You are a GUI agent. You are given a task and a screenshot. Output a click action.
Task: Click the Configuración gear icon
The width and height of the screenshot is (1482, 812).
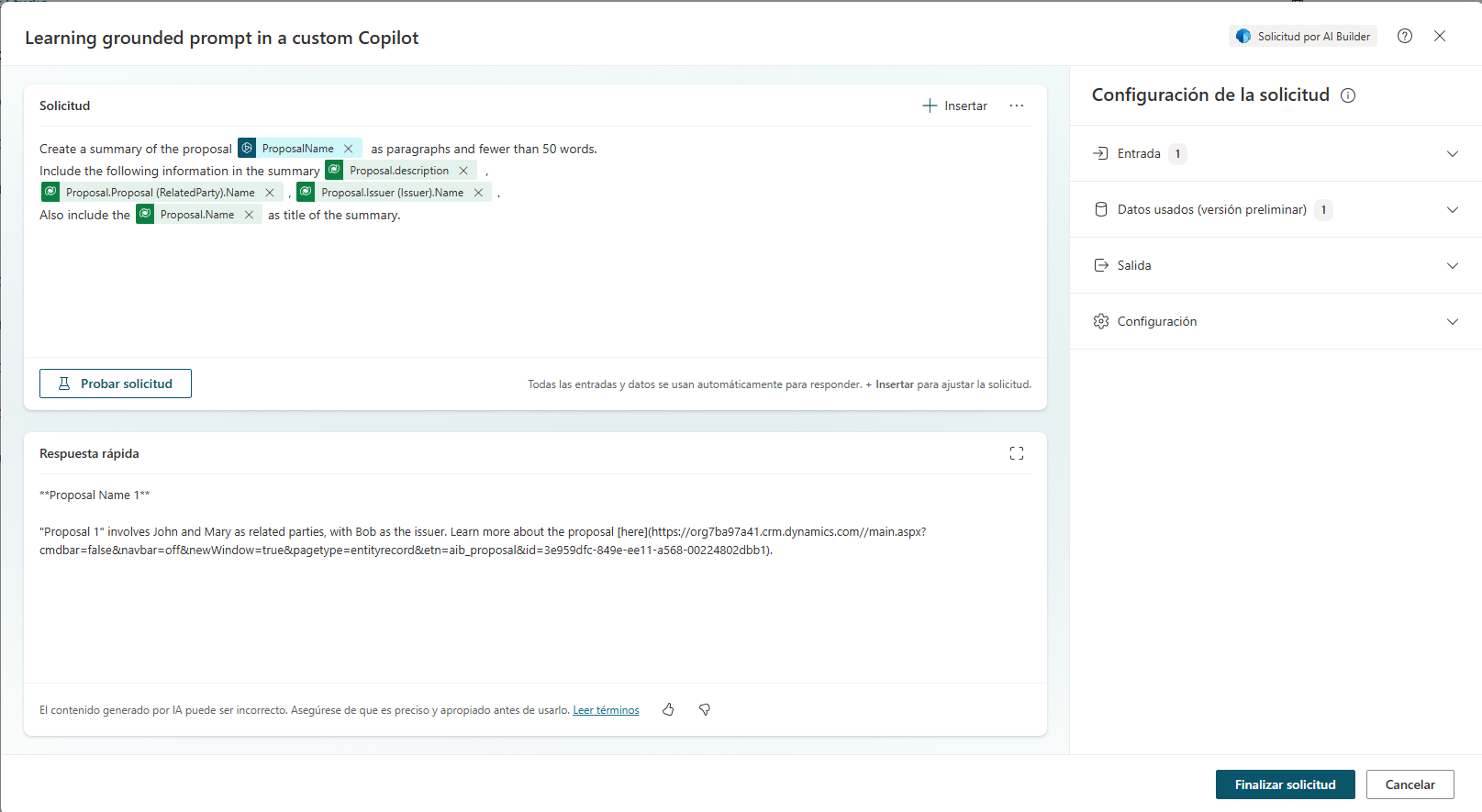(x=1101, y=321)
